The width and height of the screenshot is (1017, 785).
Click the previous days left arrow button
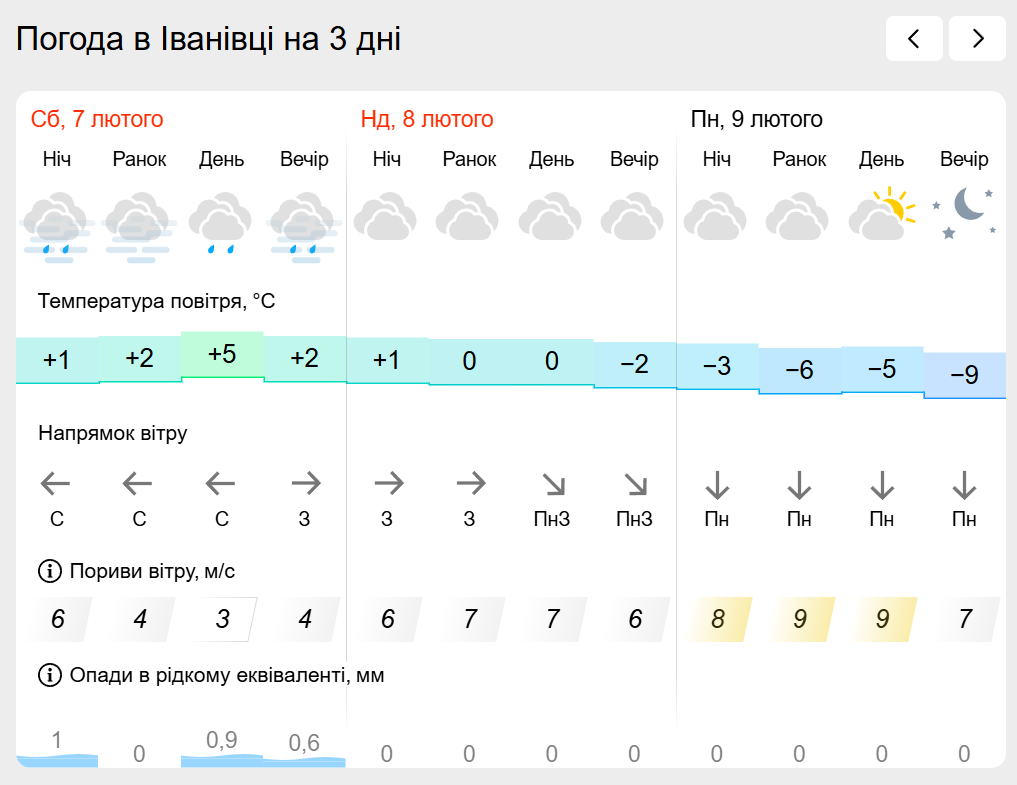click(914, 39)
